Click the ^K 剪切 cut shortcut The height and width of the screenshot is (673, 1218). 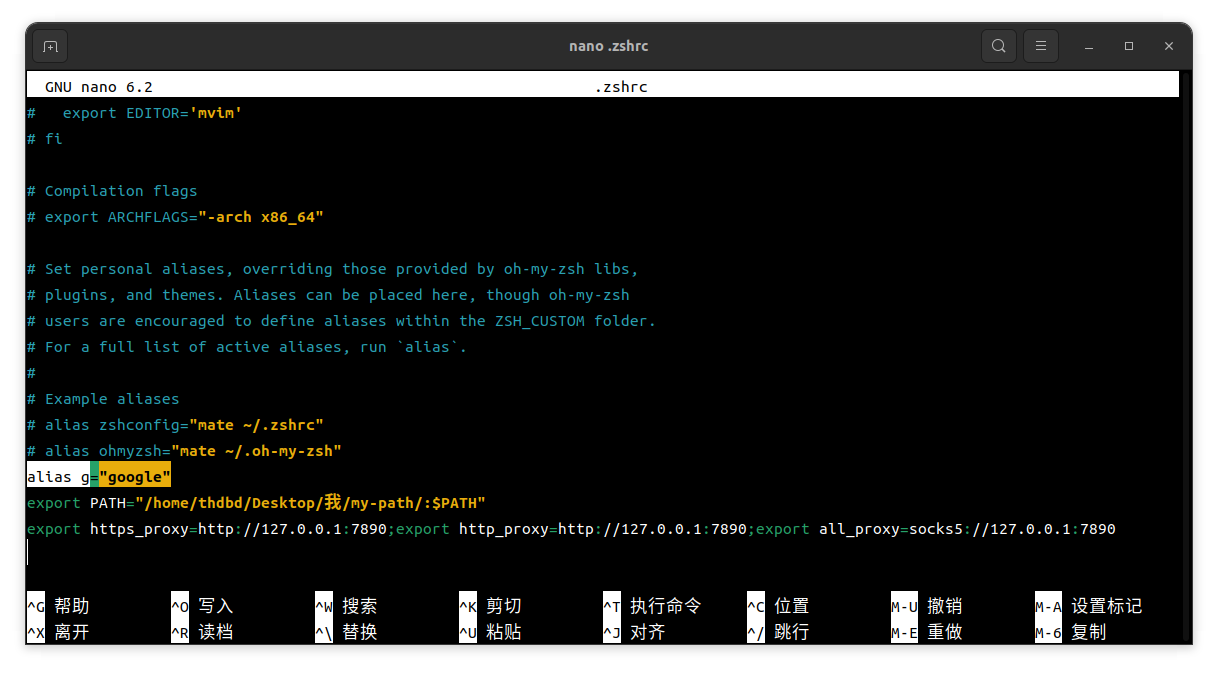tap(490, 606)
